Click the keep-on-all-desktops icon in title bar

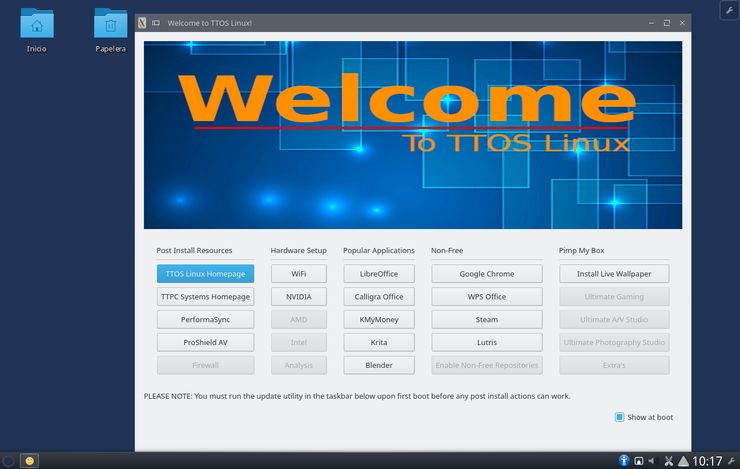coord(156,23)
